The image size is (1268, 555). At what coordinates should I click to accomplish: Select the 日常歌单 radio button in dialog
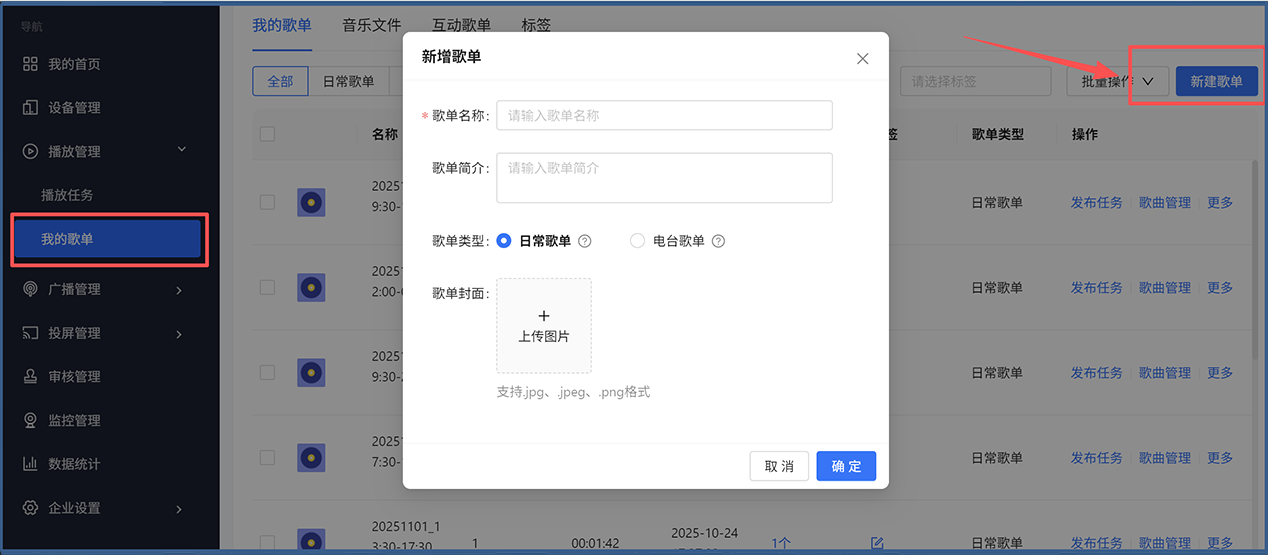point(504,241)
